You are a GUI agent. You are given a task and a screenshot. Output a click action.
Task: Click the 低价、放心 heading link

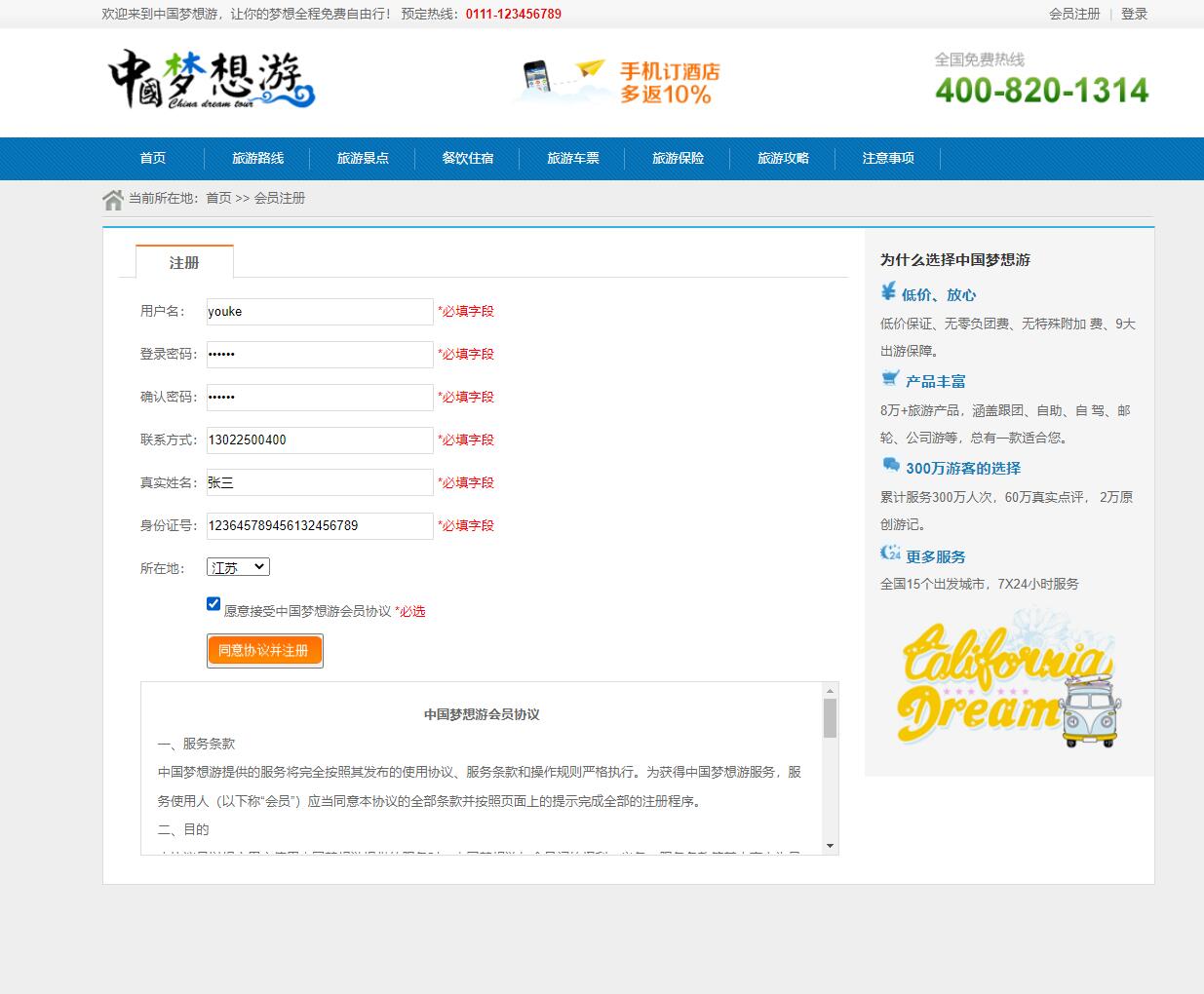[938, 294]
